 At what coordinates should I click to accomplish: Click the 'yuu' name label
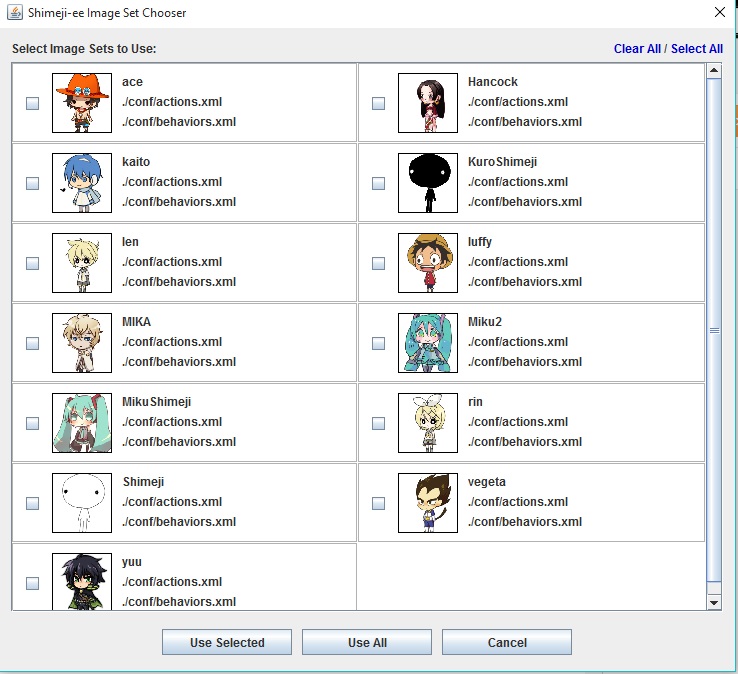132,562
